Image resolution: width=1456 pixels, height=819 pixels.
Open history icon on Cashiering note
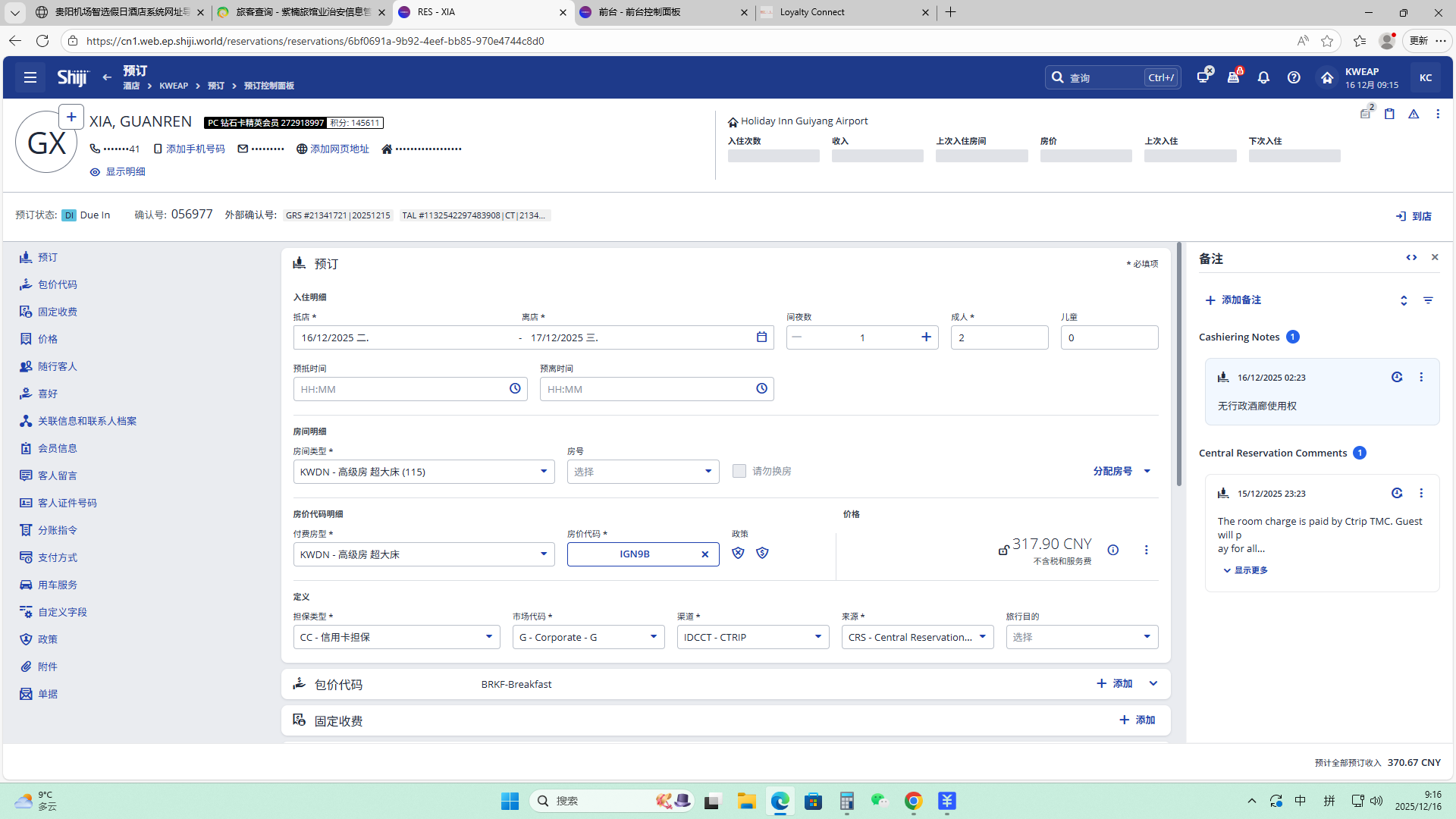pos(1397,377)
